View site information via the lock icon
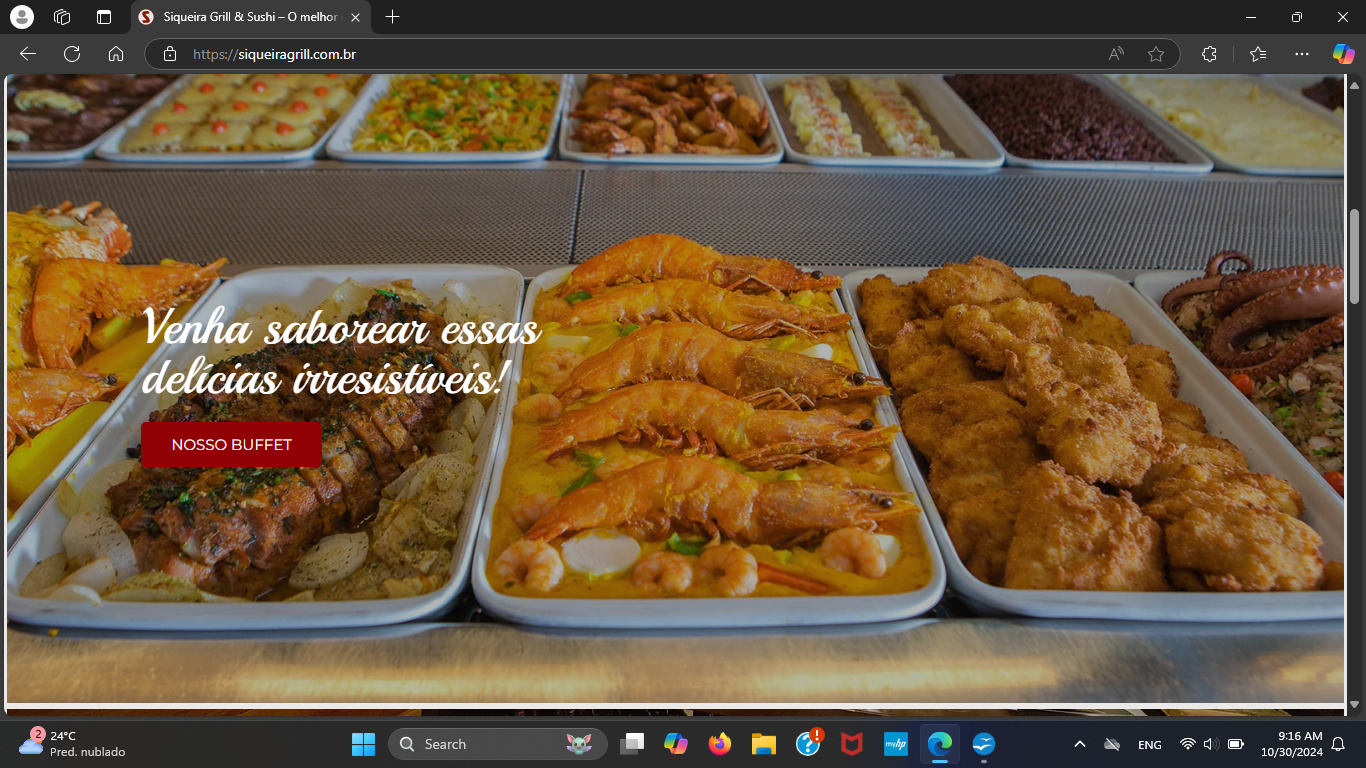The width and height of the screenshot is (1366, 768). point(170,54)
